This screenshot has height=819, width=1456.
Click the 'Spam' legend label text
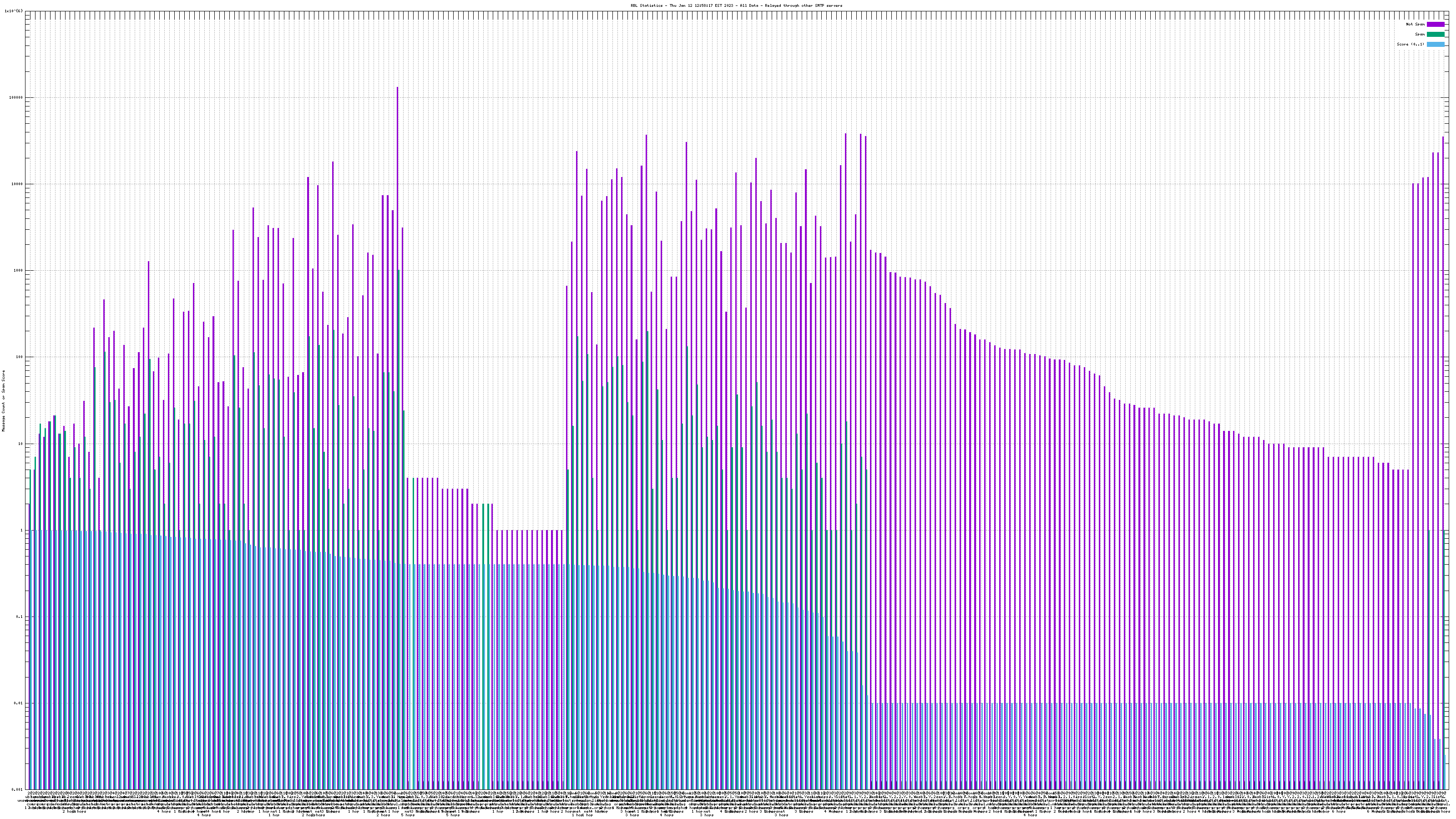click(1420, 35)
